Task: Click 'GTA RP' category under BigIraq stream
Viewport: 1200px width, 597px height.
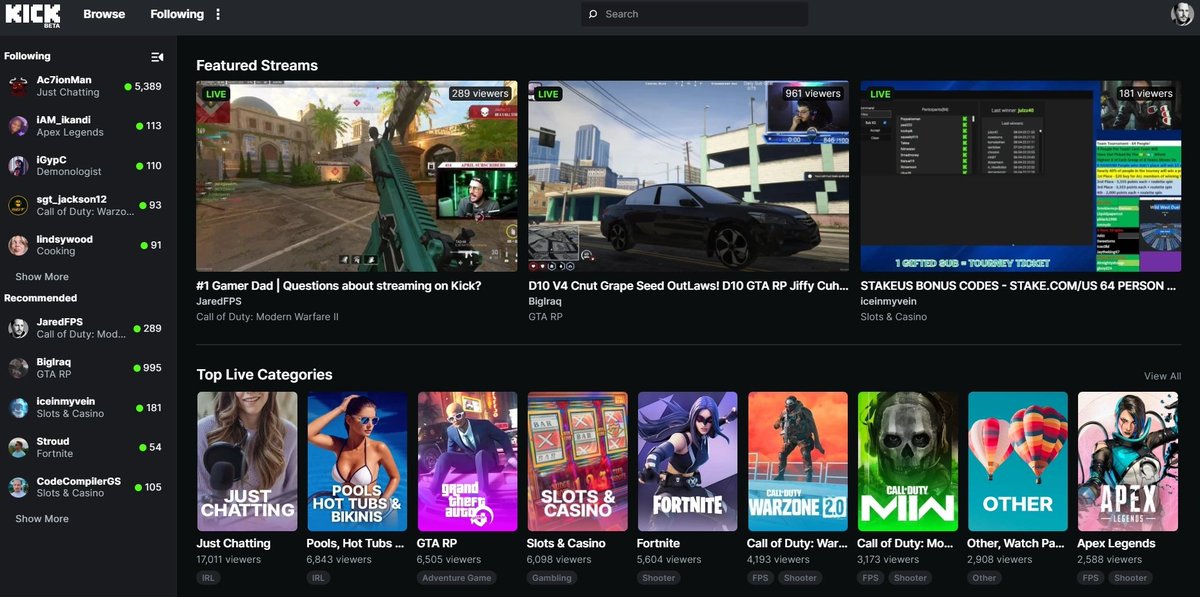Action: click(545, 317)
